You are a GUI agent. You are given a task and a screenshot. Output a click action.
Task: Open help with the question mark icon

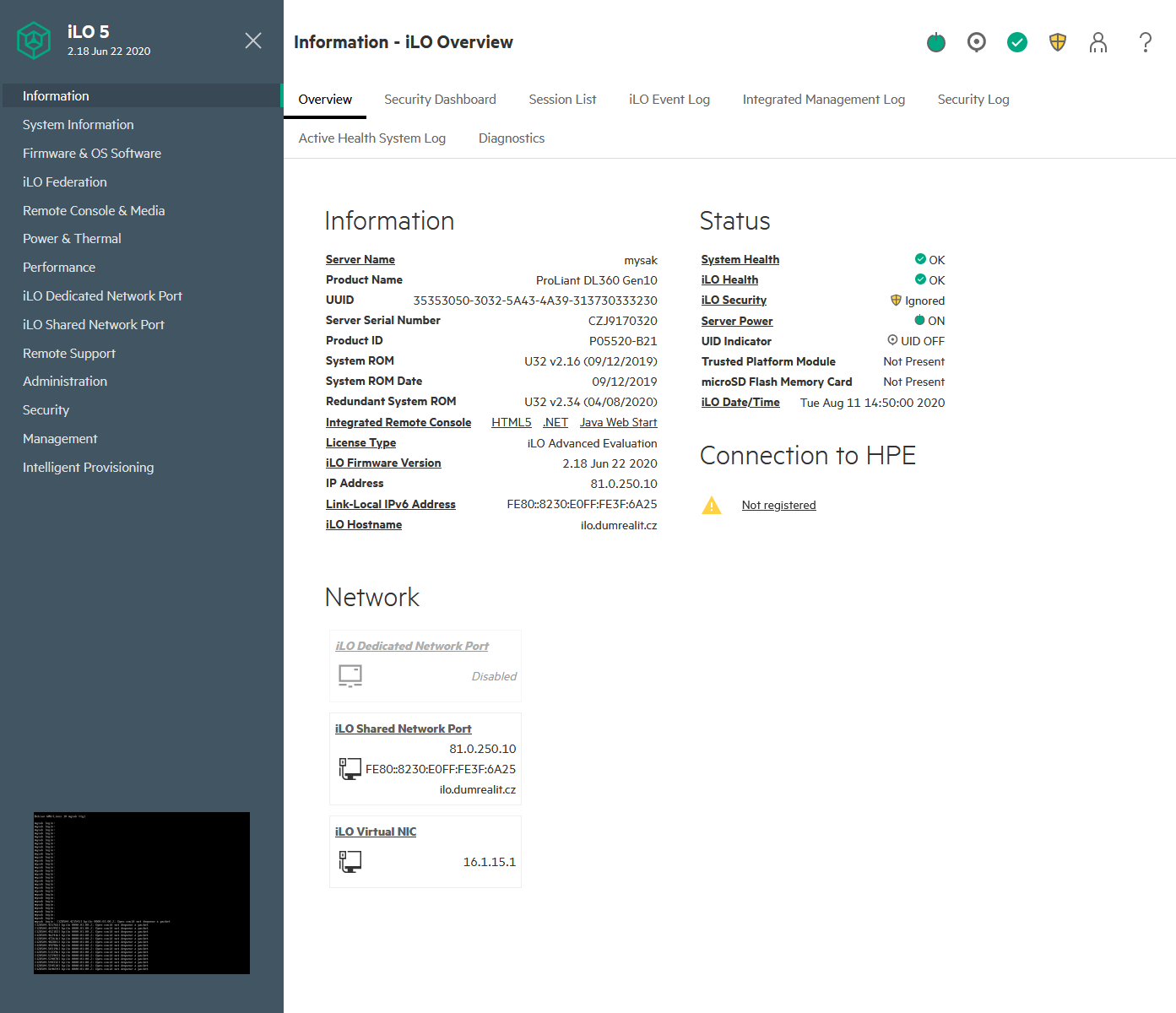pos(1145,42)
